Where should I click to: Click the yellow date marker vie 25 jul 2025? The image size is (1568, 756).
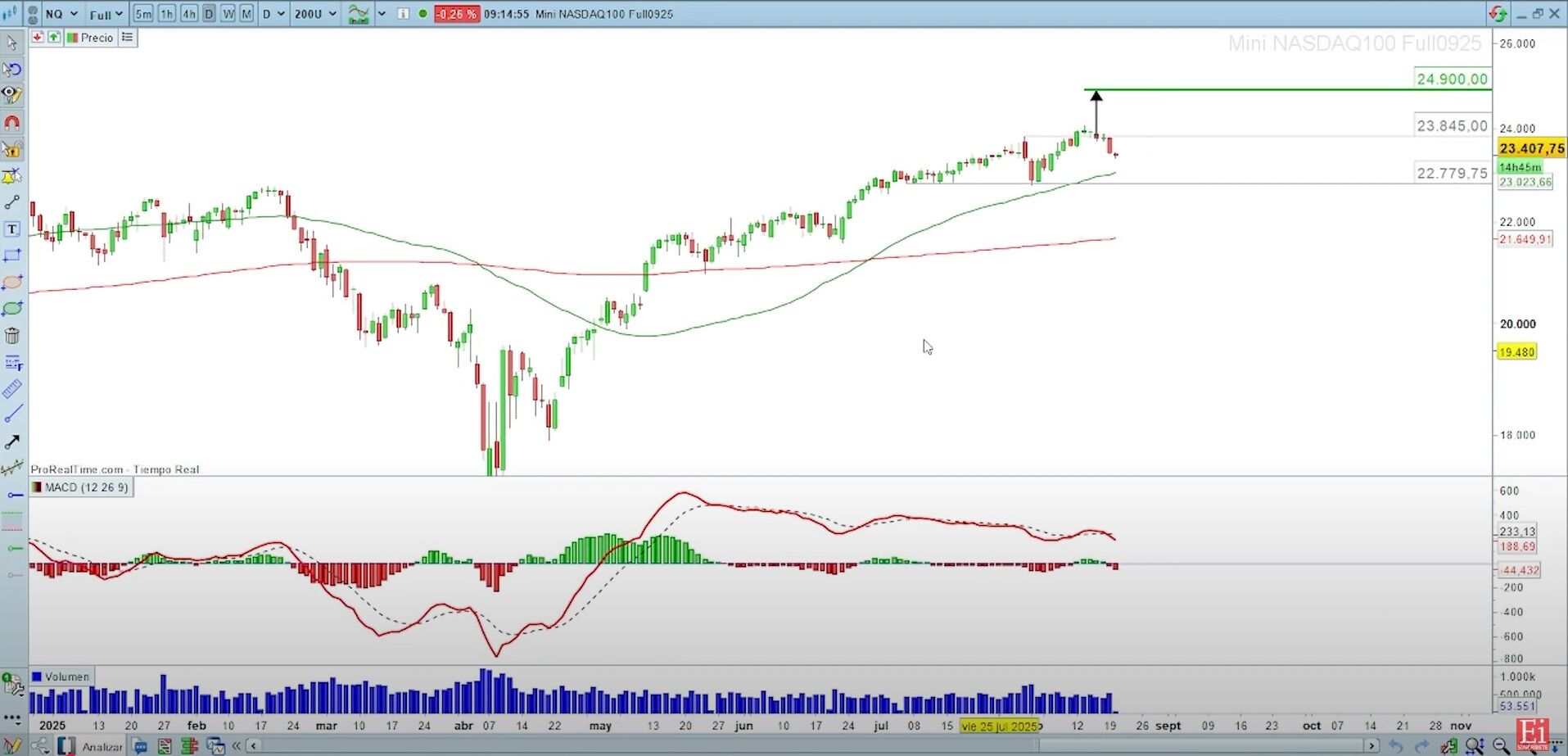click(x=999, y=726)
